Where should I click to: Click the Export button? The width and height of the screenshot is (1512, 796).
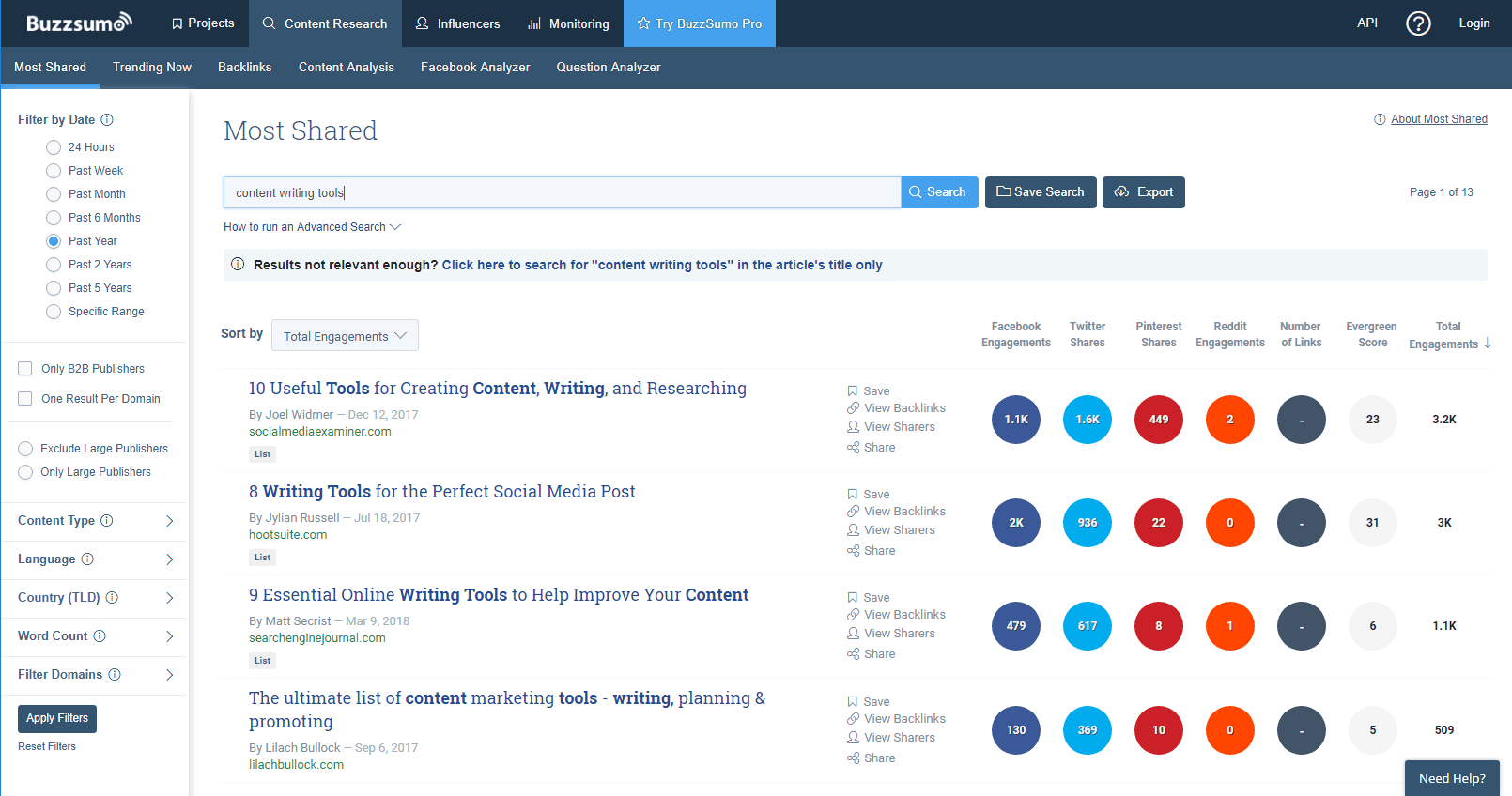[1144, 192]
